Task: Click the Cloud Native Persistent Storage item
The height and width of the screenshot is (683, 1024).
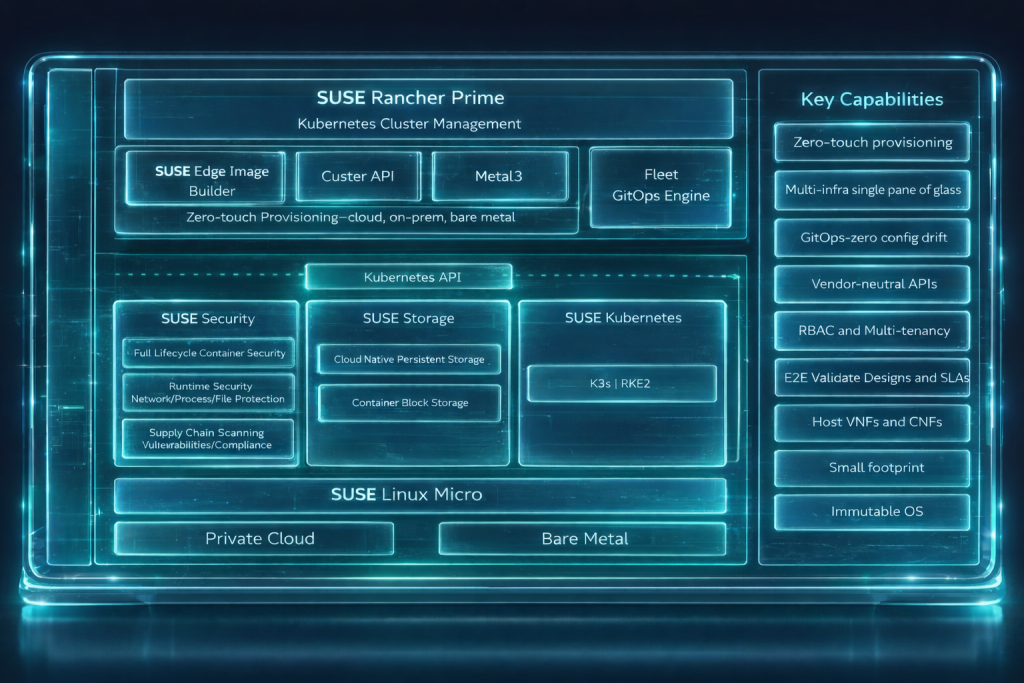Action: (408, 359)
